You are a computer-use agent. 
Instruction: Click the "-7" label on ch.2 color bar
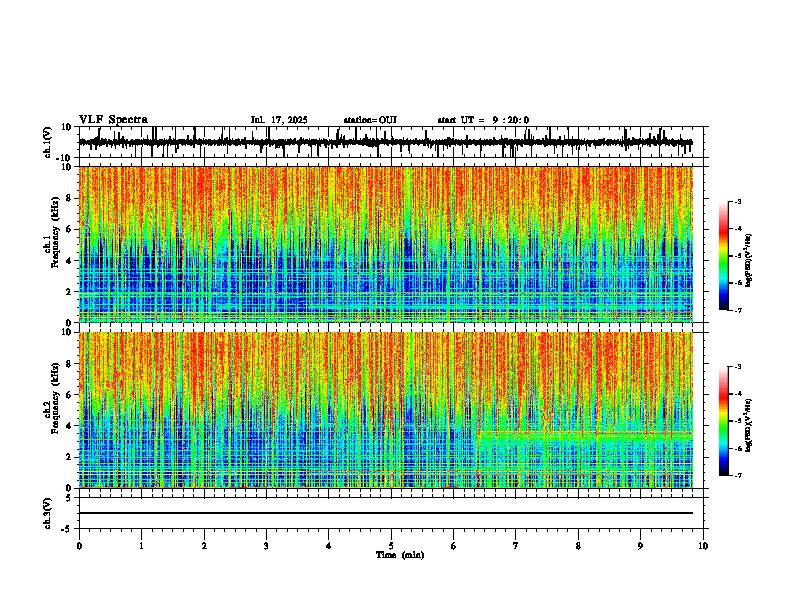737,476
